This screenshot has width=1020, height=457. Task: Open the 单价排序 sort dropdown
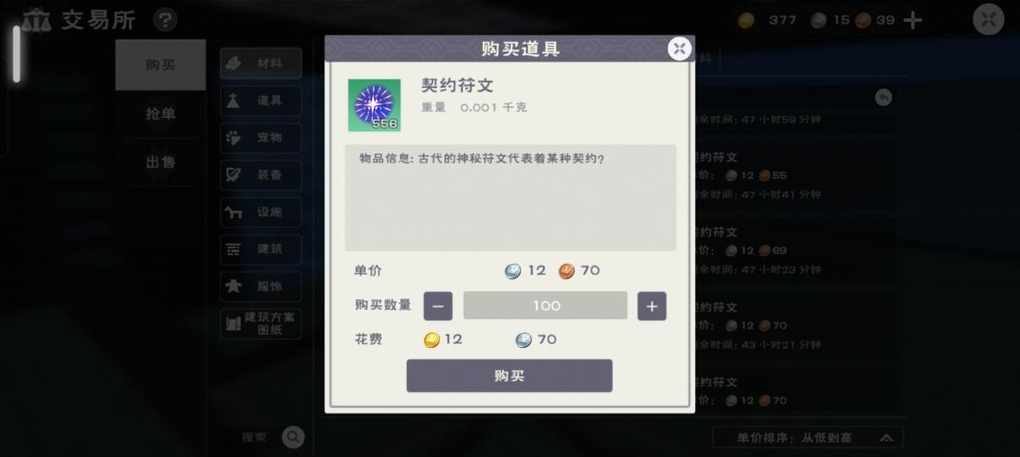pos(808,437)
